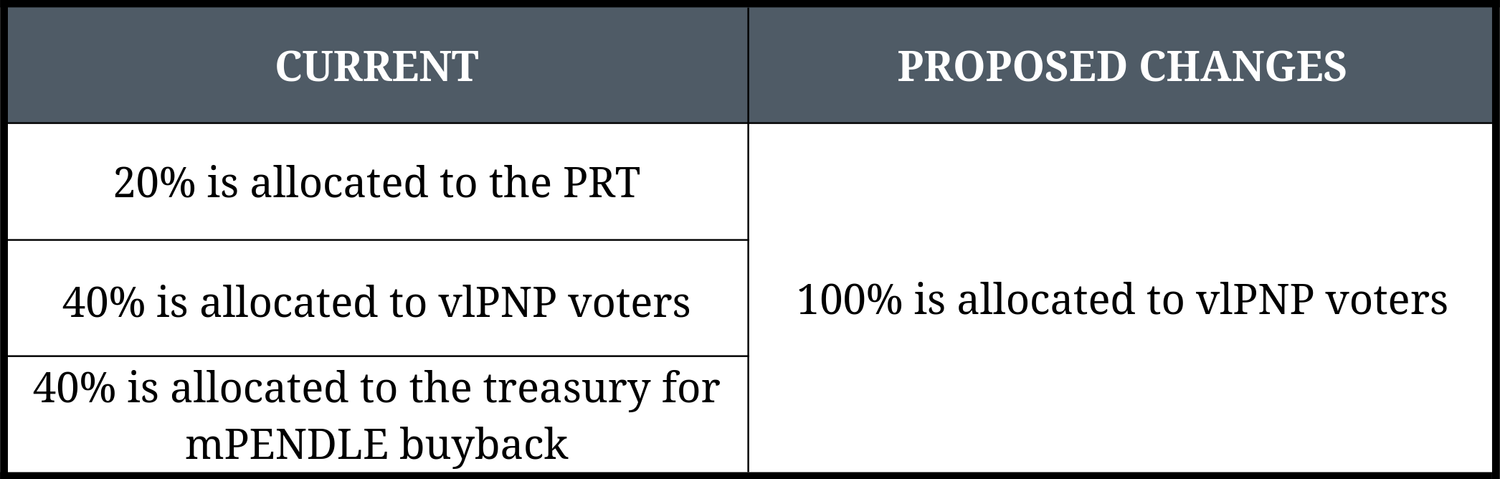The image size is (1500, 479).
Task: Select the treasury mPENDLE buyback row
Action: click(x=377, y=415)
